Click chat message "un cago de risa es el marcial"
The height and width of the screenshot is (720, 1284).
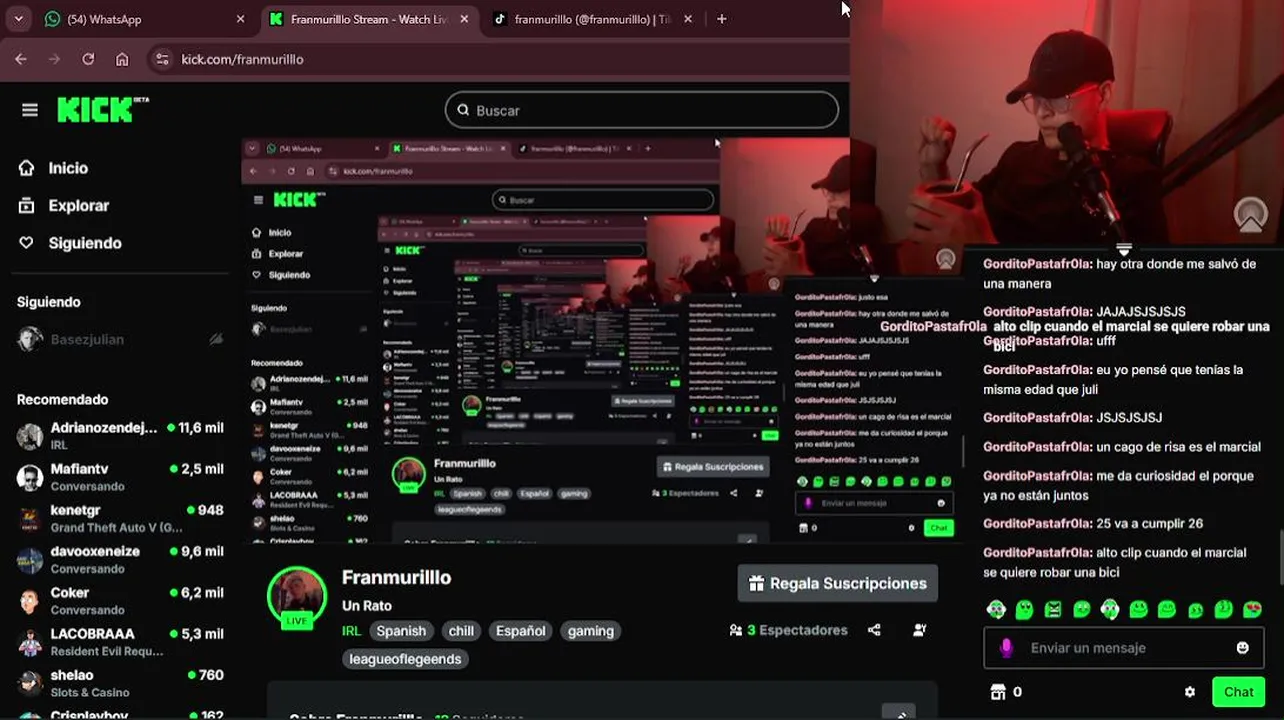point(1178,447)
